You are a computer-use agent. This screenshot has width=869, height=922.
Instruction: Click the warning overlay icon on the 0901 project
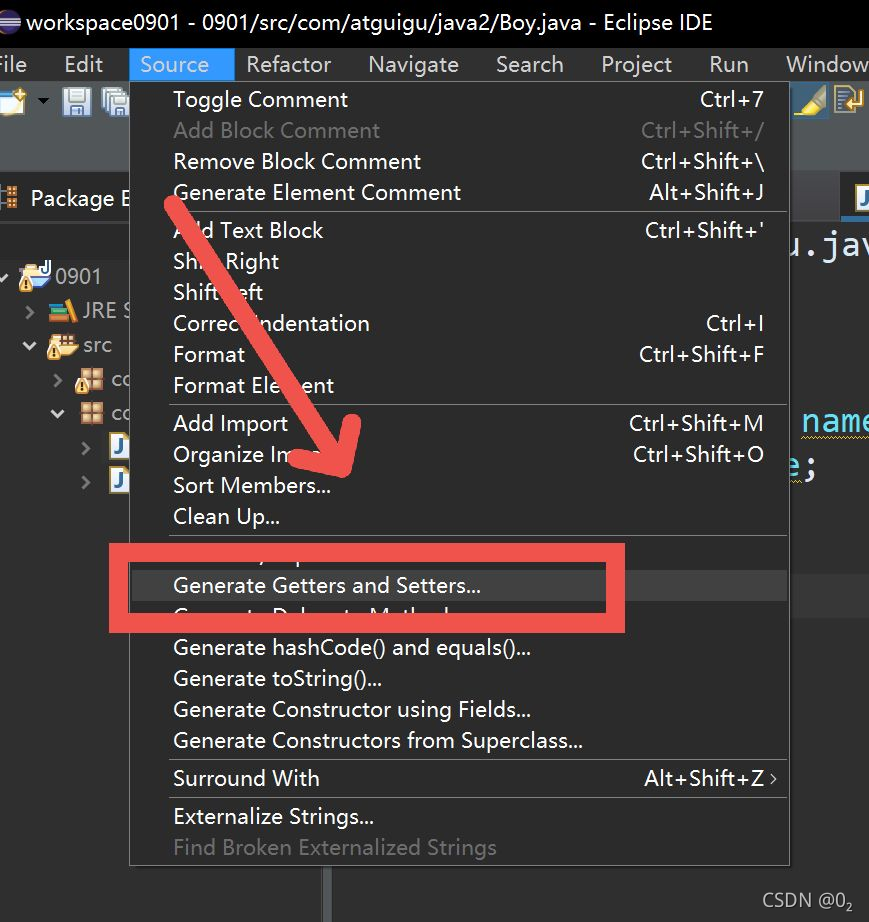pos(25,284)
